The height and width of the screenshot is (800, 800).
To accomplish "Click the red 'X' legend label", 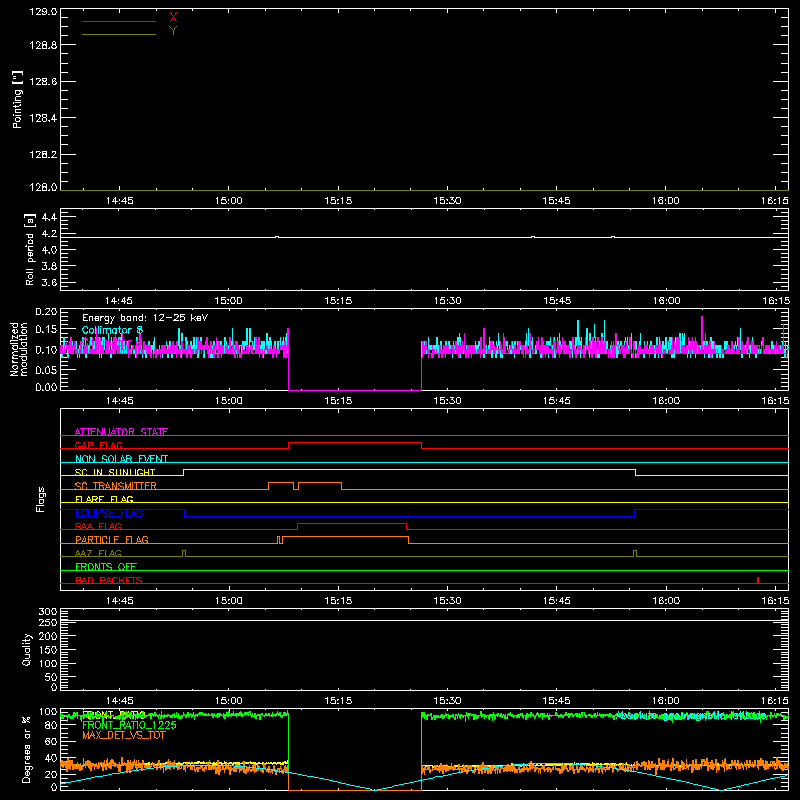I will [173, 17].
